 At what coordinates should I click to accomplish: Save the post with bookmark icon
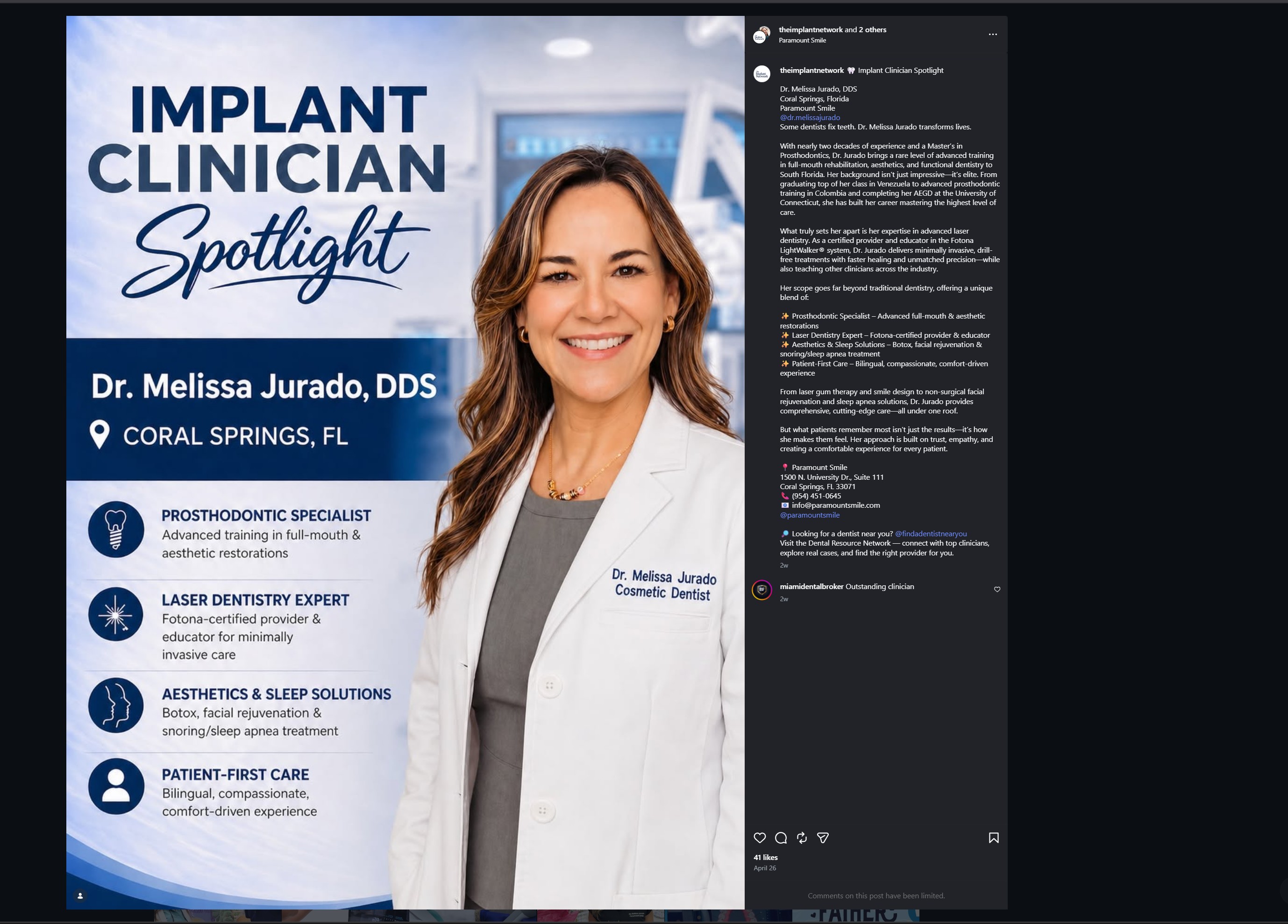click(994, 838)
